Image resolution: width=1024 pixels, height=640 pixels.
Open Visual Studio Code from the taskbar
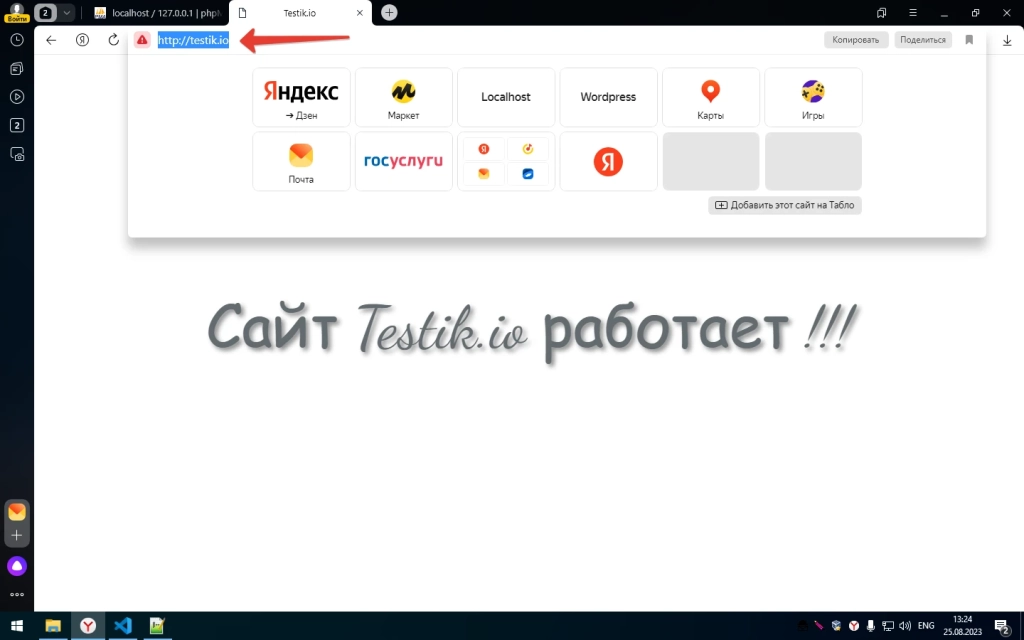[x=122, y=626]
